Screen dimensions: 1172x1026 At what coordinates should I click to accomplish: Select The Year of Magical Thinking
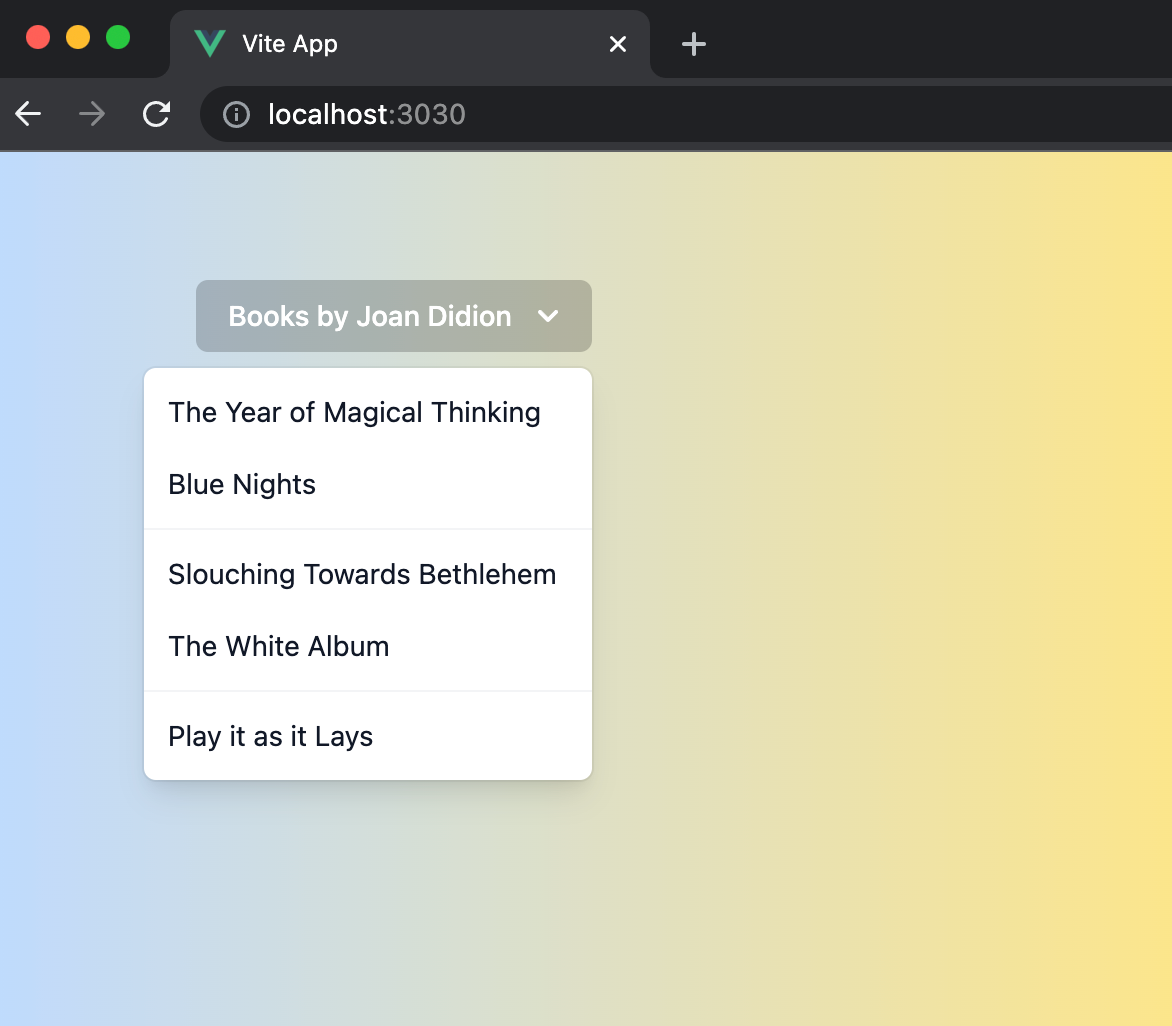(x=354, y=412)
